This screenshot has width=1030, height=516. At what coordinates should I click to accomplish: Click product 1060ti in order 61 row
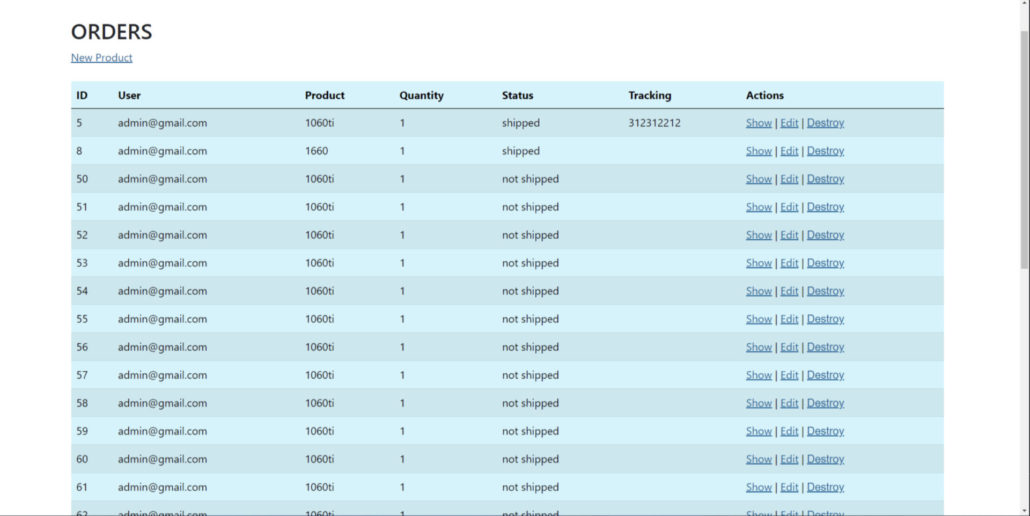pos(319,487)
